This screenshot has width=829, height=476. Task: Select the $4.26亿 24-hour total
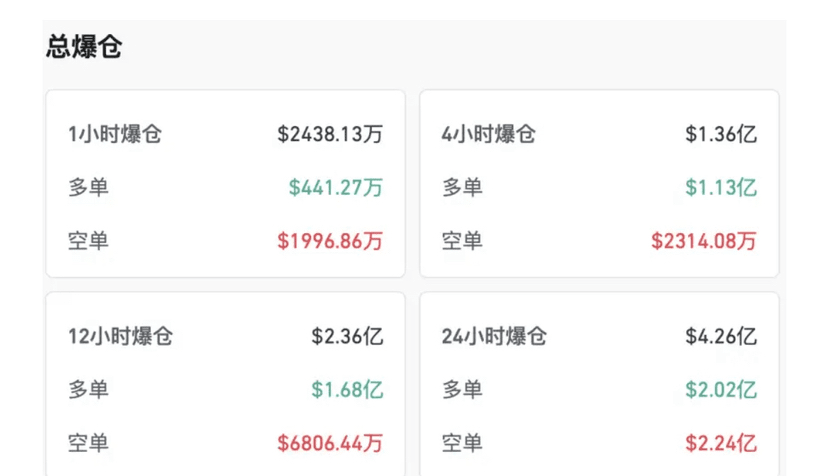coord(721,336)
